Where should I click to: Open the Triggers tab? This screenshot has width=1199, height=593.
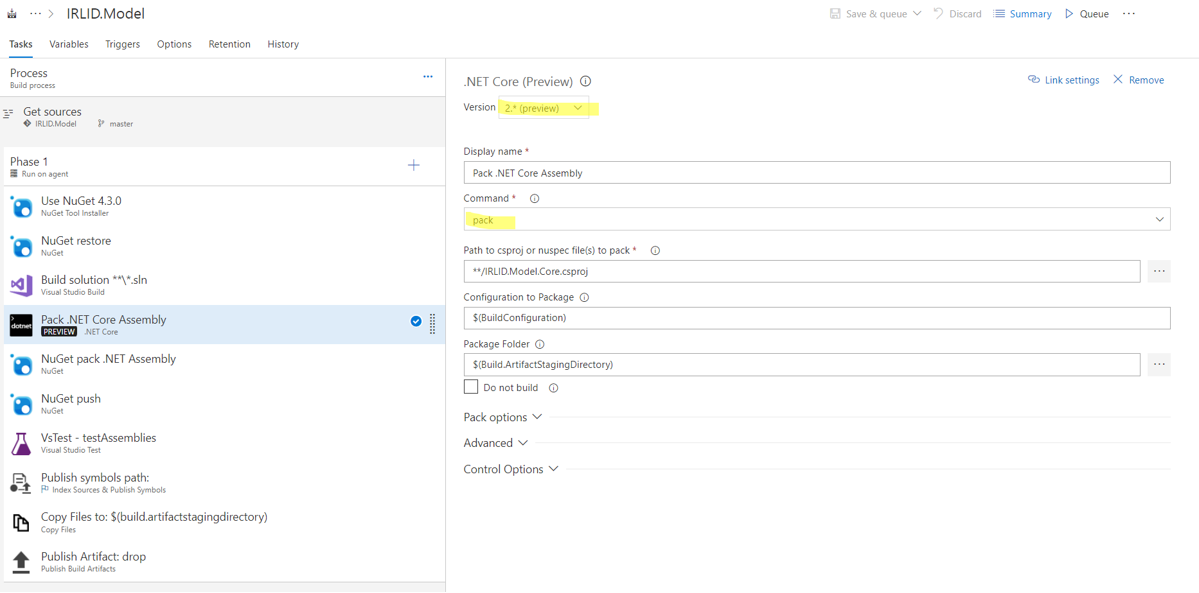click(x=122, y=44)
